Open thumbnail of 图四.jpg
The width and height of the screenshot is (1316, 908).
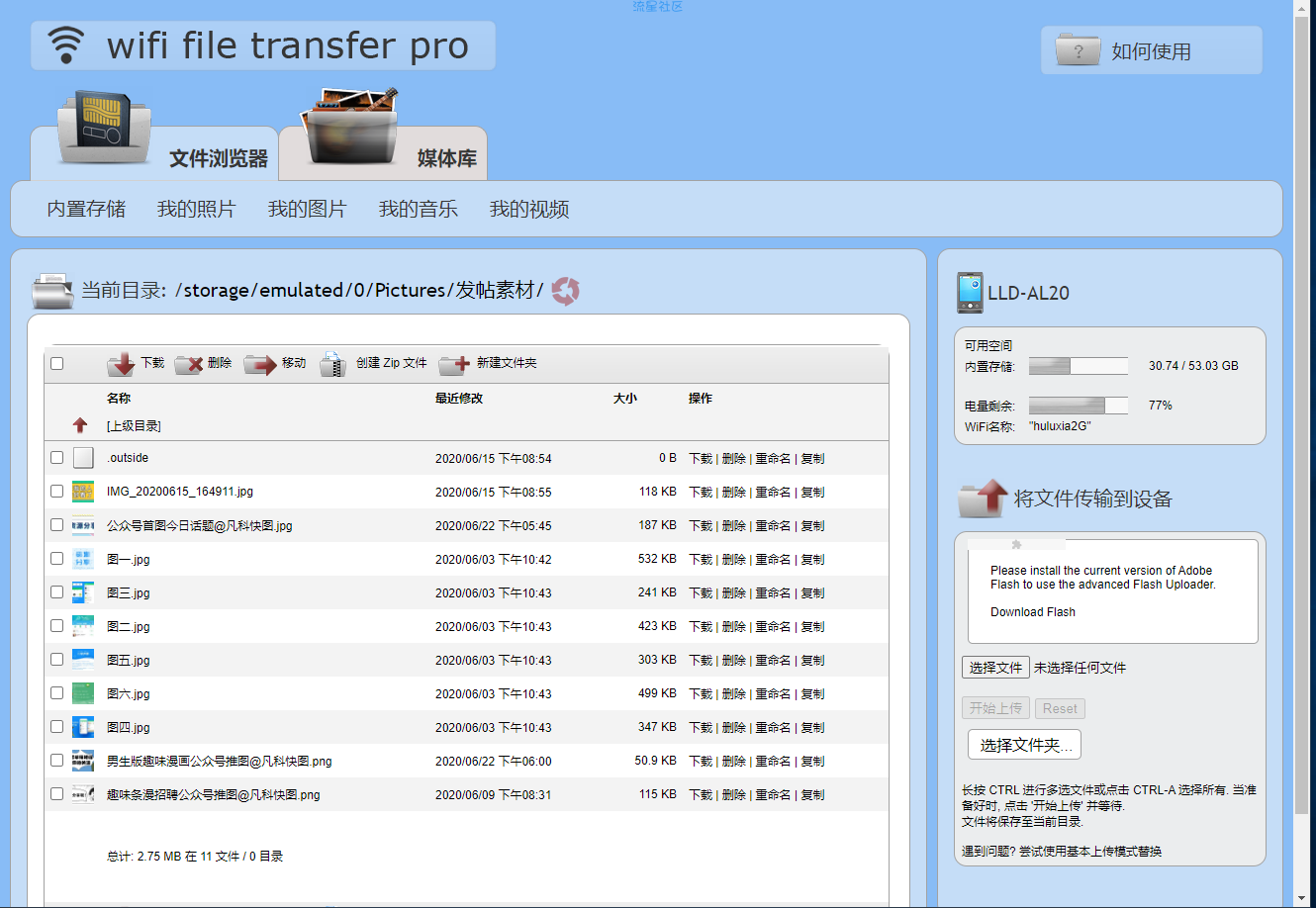click(x=83, y=726)
